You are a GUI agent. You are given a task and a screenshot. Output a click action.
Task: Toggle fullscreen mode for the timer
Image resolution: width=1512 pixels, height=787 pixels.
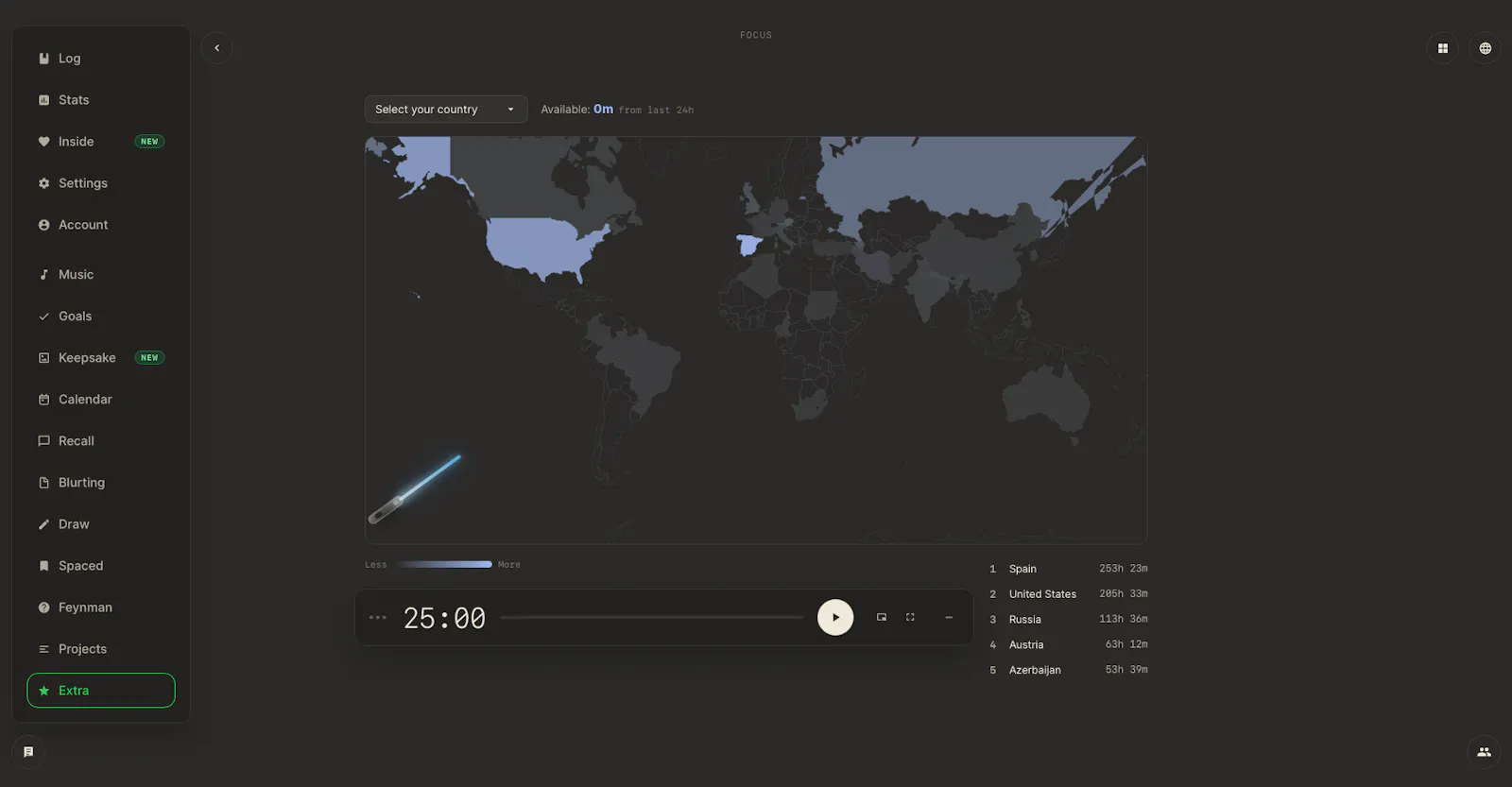click(910, 618)
